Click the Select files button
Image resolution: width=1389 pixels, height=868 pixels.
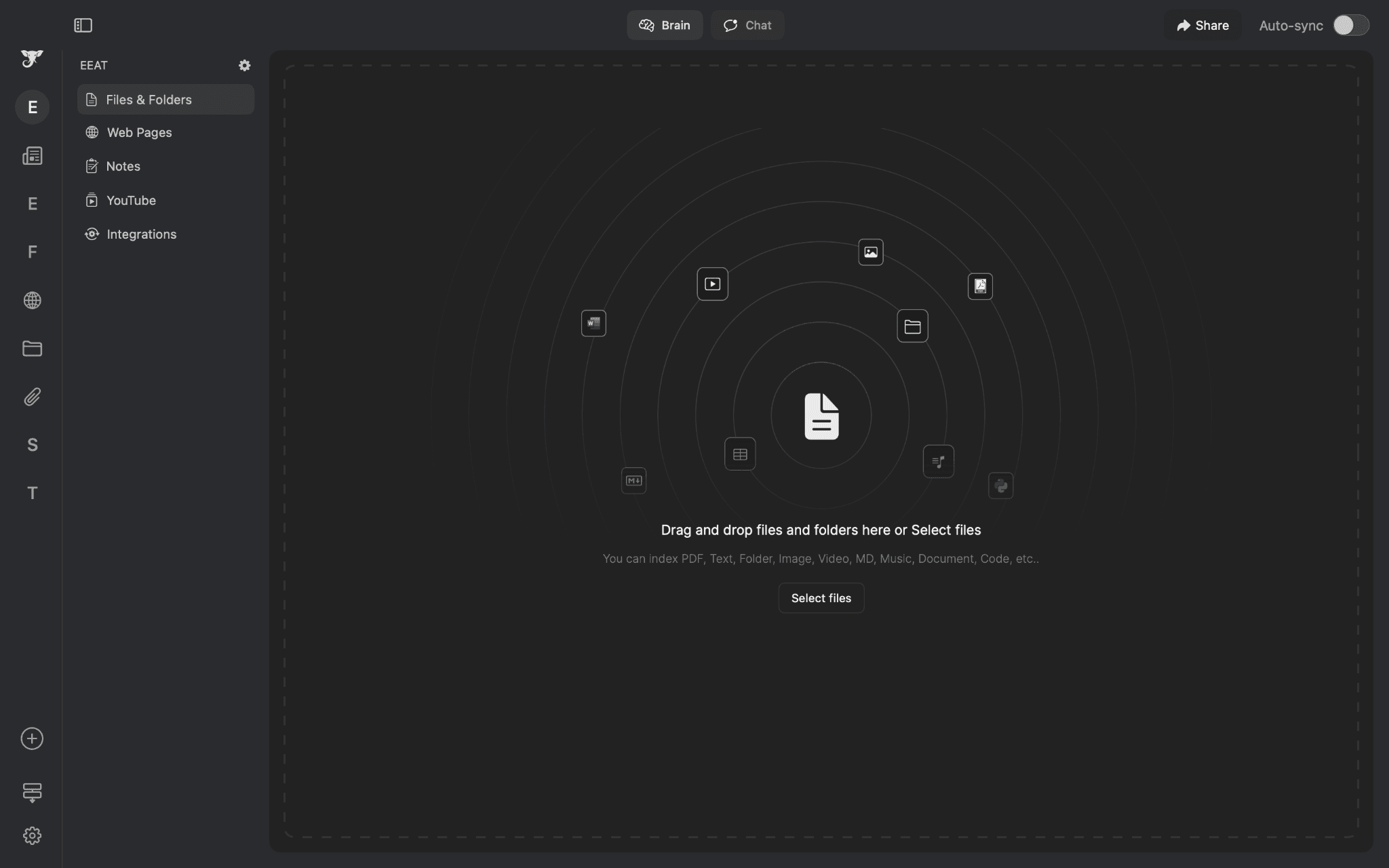point(820,597)
